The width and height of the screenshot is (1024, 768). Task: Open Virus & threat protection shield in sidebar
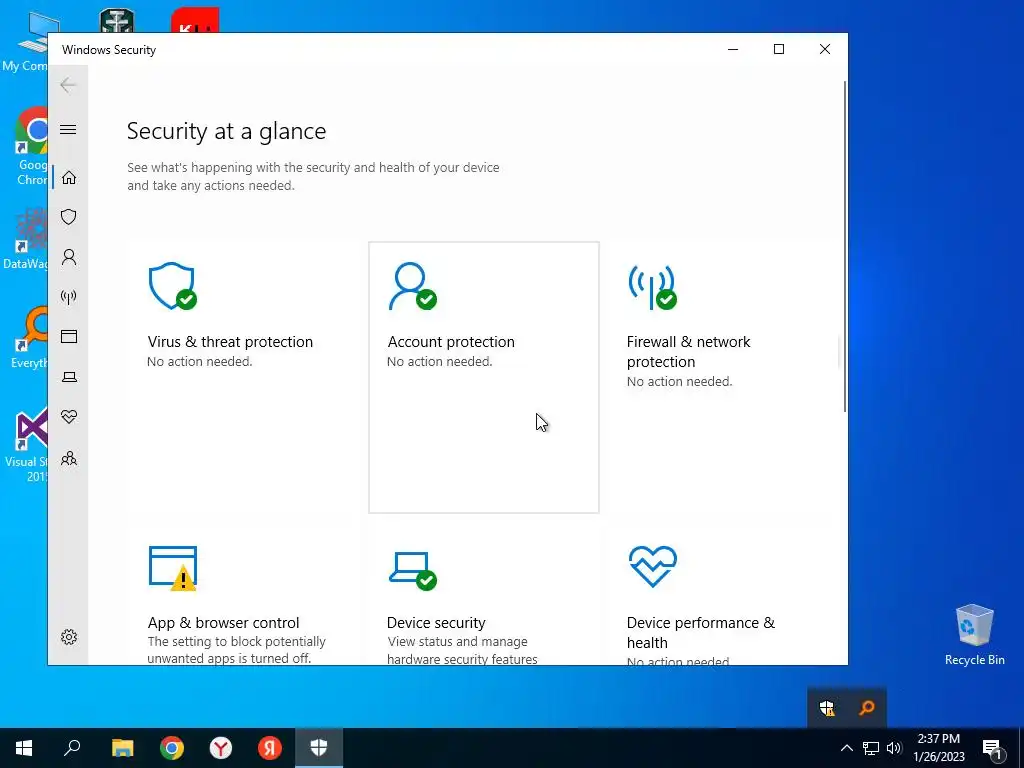pos(69,217)
